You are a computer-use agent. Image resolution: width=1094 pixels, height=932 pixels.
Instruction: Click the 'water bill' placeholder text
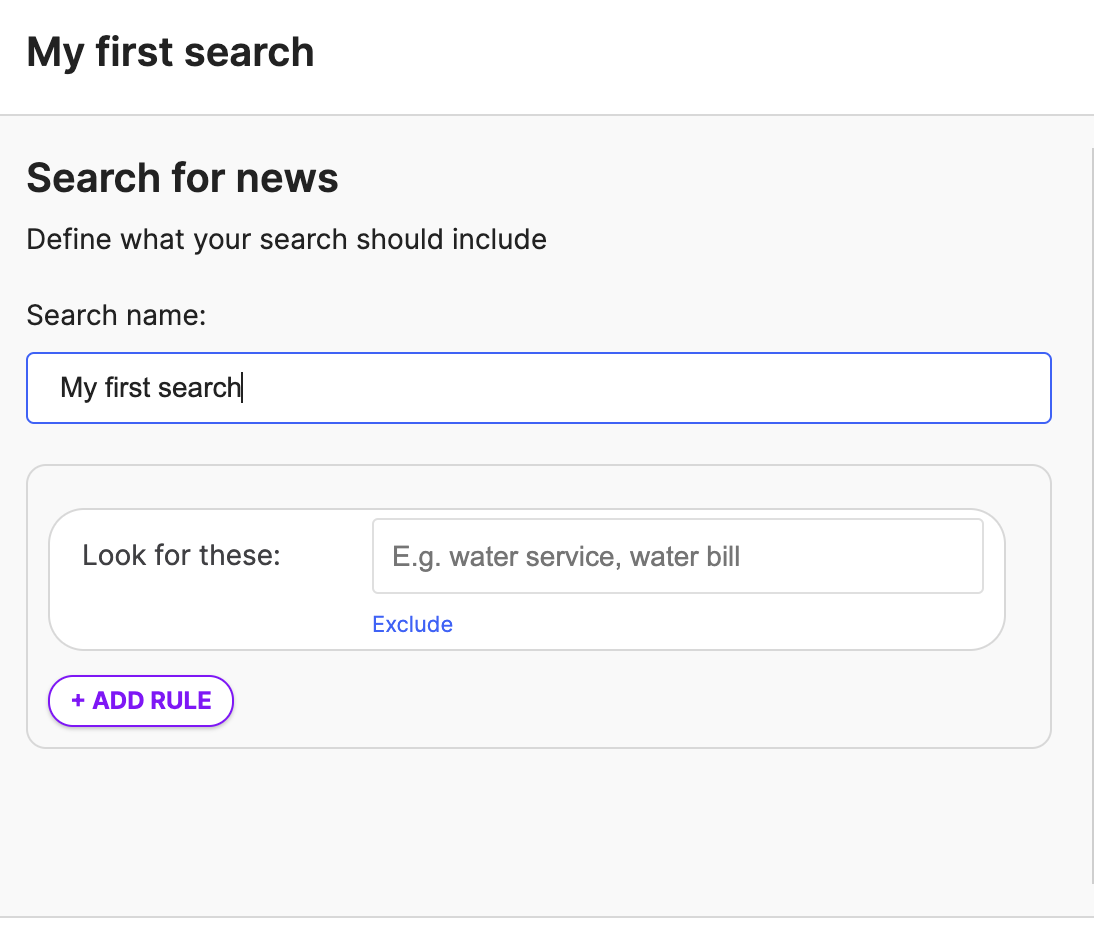[x=684, y=557]
